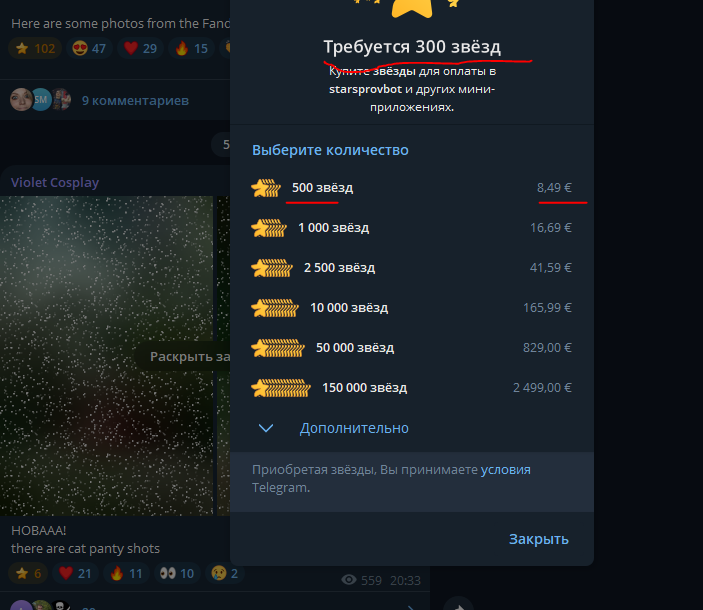This screenshot has width=703, height=610.
Task: Click the fire reaction with 15
Action: tap(191, 48)
